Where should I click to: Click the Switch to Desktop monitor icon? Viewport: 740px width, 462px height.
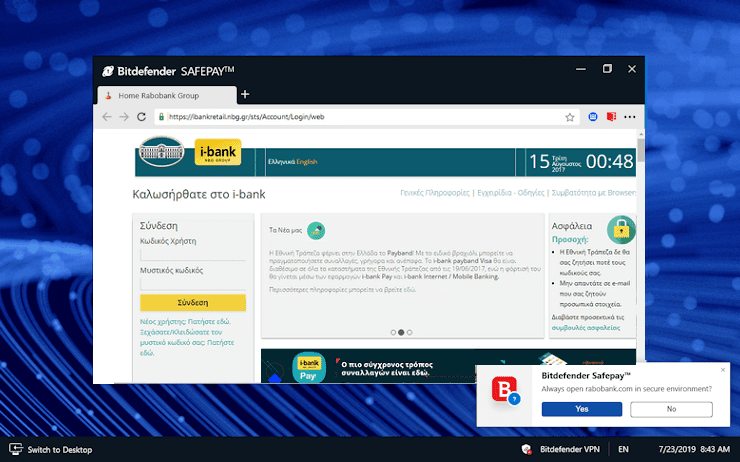(16, 449)
